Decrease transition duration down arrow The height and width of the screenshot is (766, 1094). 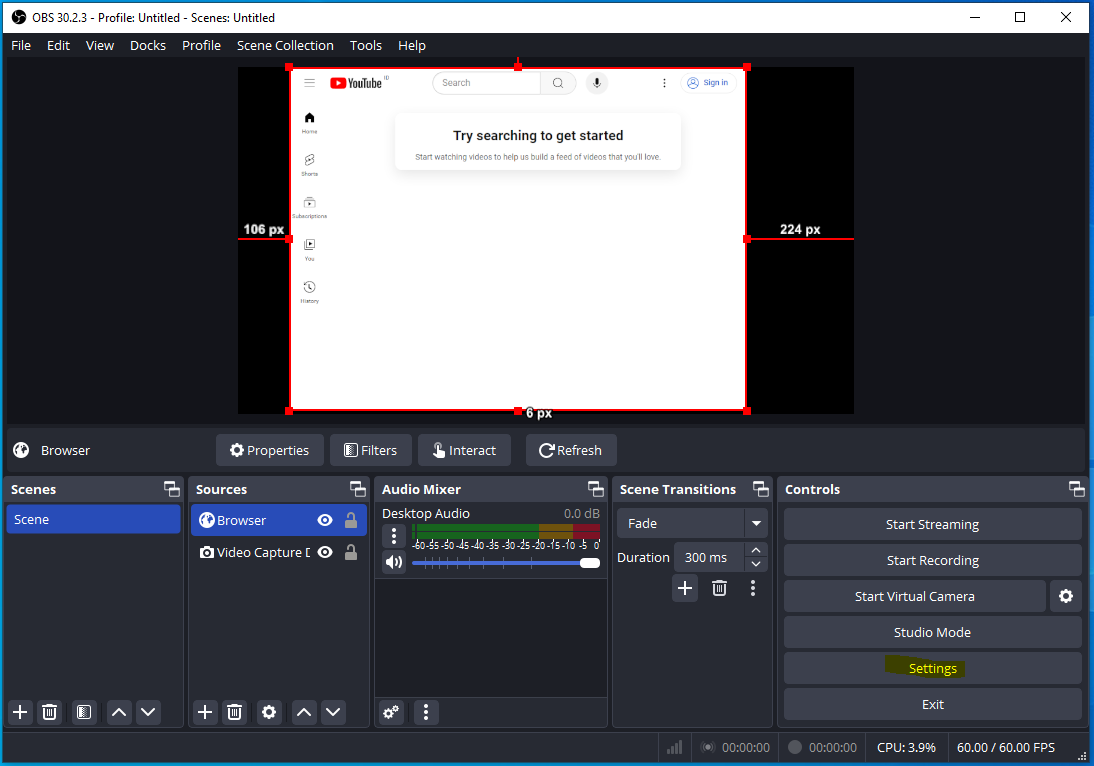(x=756, y=564)
